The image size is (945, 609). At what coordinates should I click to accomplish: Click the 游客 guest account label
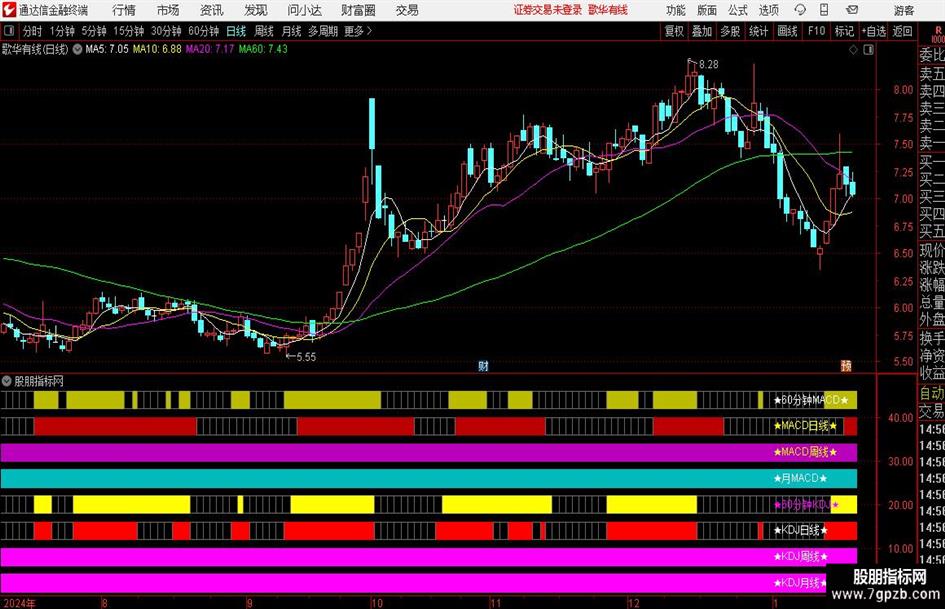click(904, 10)
